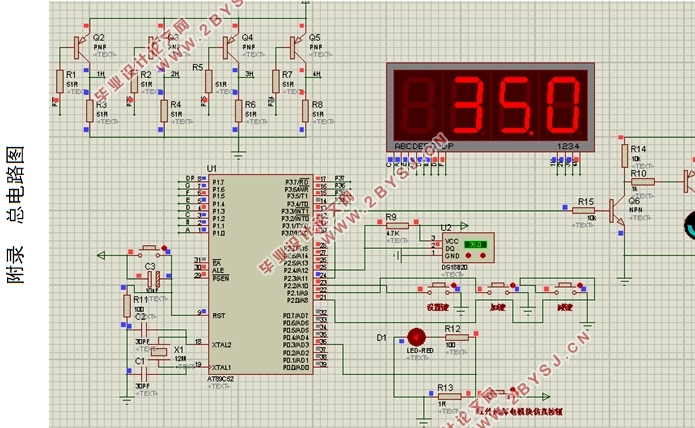Click the R9 4.7K pull-up resistor
This screenshot has width=695, height=428.
[398, 226]
